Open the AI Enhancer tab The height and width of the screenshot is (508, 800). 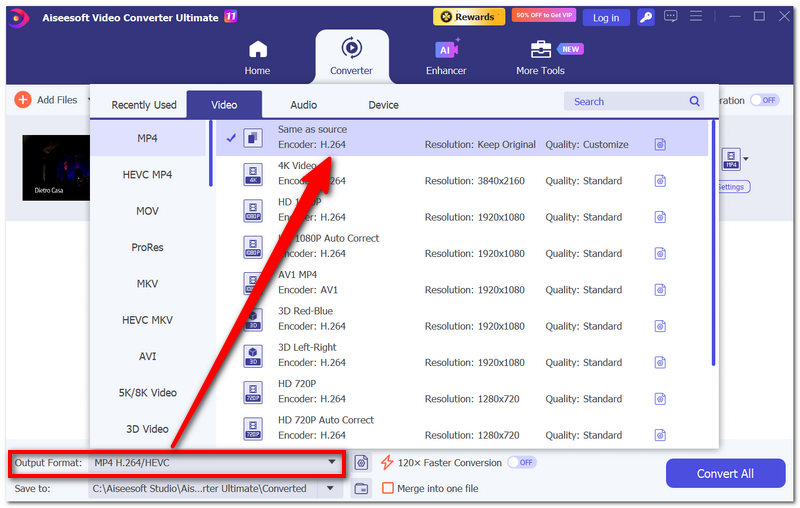(446, 57)
